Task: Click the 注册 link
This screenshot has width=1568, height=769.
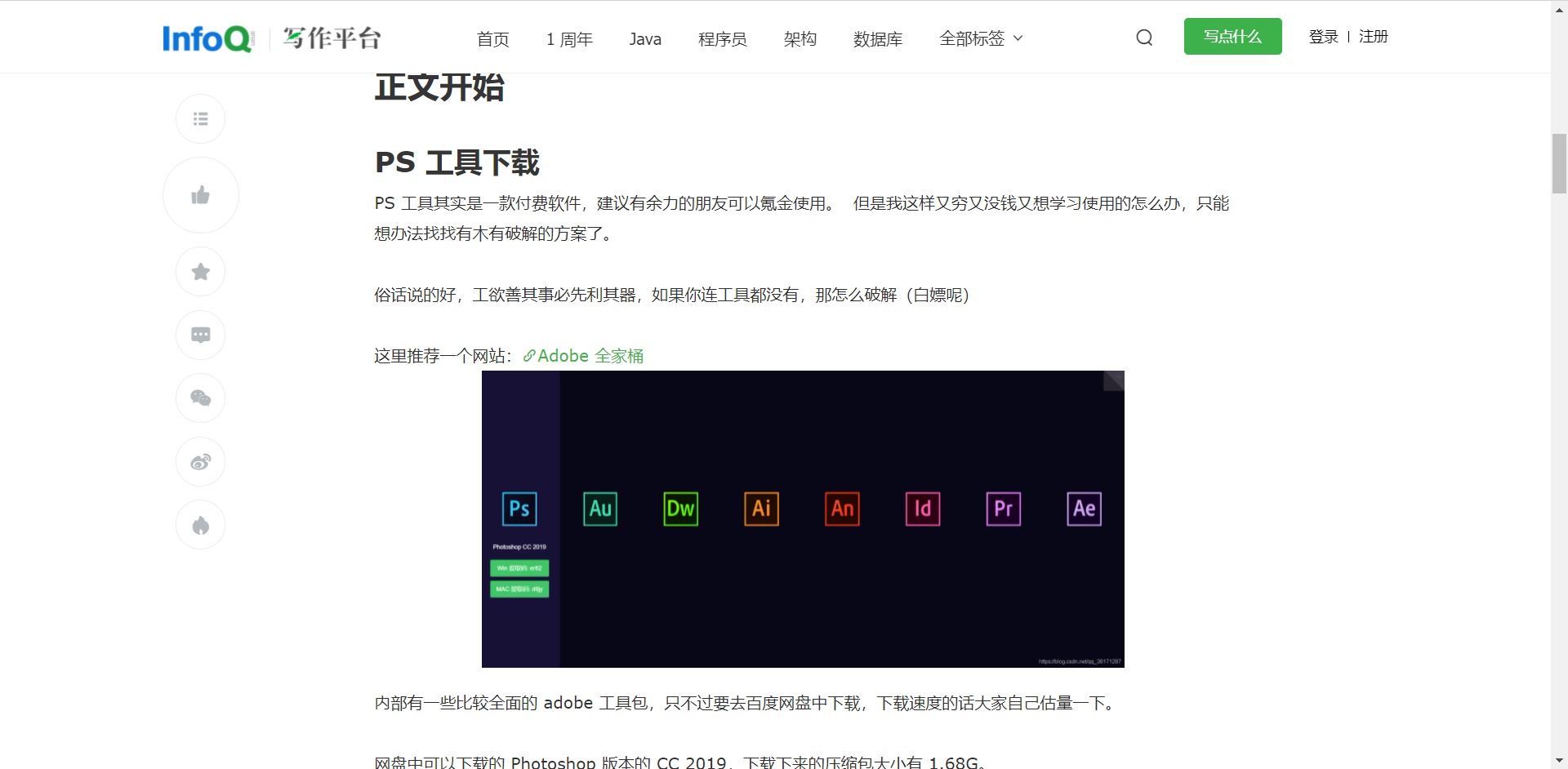Action: tap(1373, 37)
